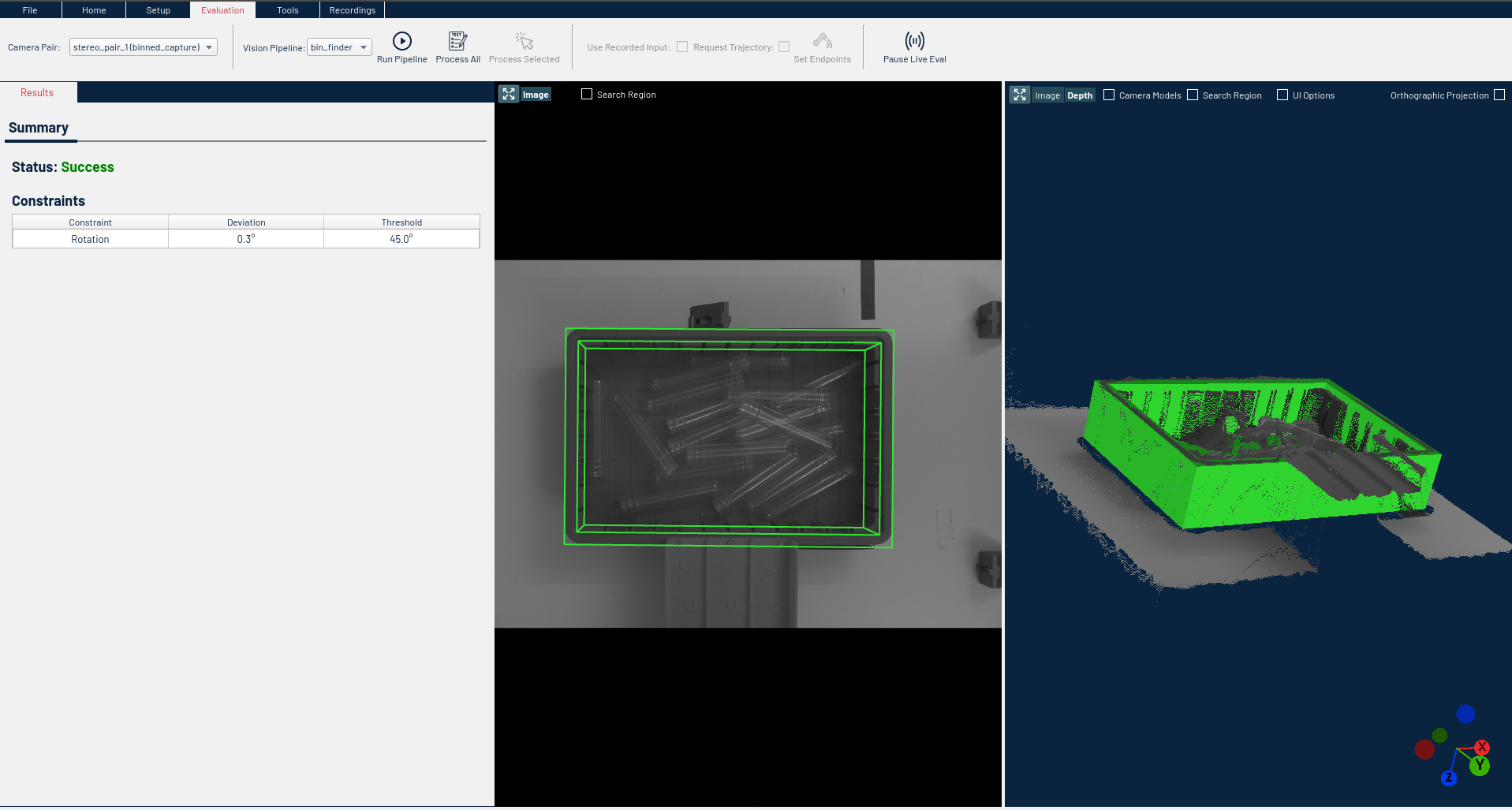Select the Rotation row in the Constraints table
The width and height of the screenshot is (1512, 810).
[89, 238]
